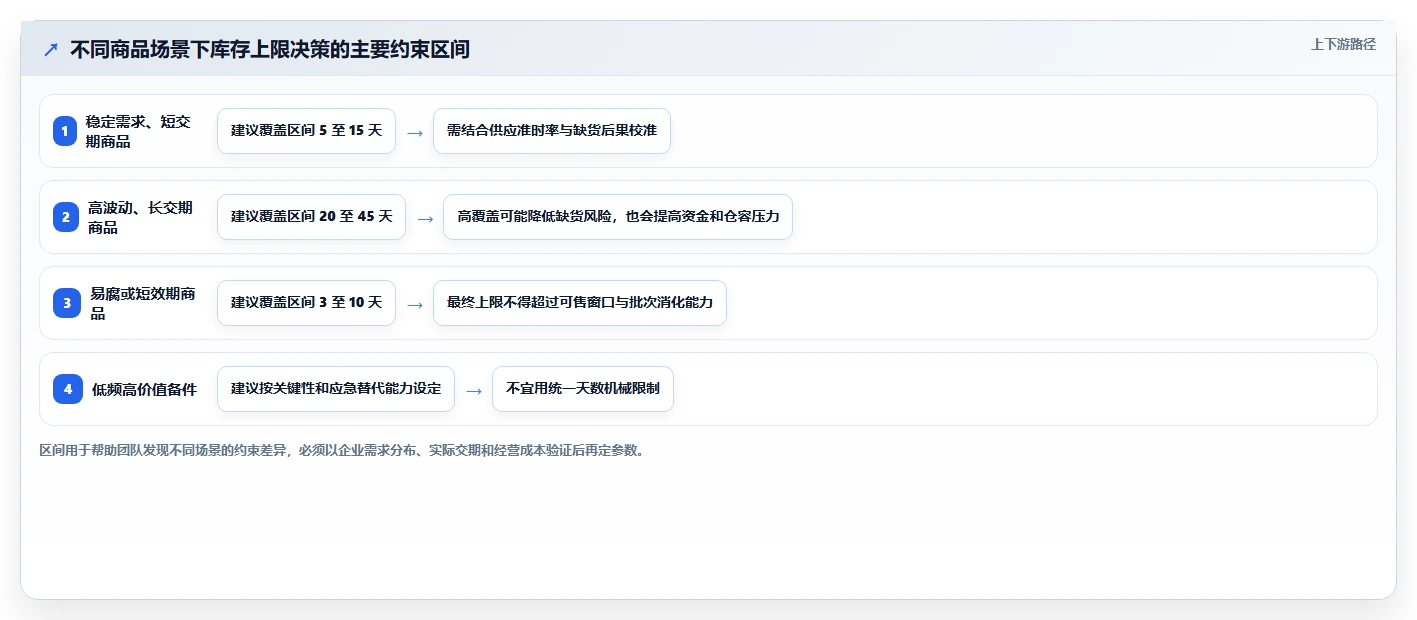This screenshot has width=1417, height=620.
Task: Click the arrow after 5 至 15 天
Action: point(414,132)
